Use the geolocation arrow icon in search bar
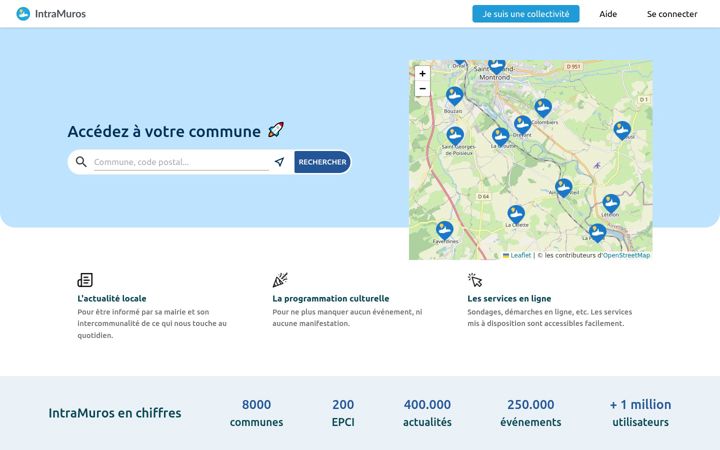The height and width of the screenshot is (450, 720). (279, 162)
